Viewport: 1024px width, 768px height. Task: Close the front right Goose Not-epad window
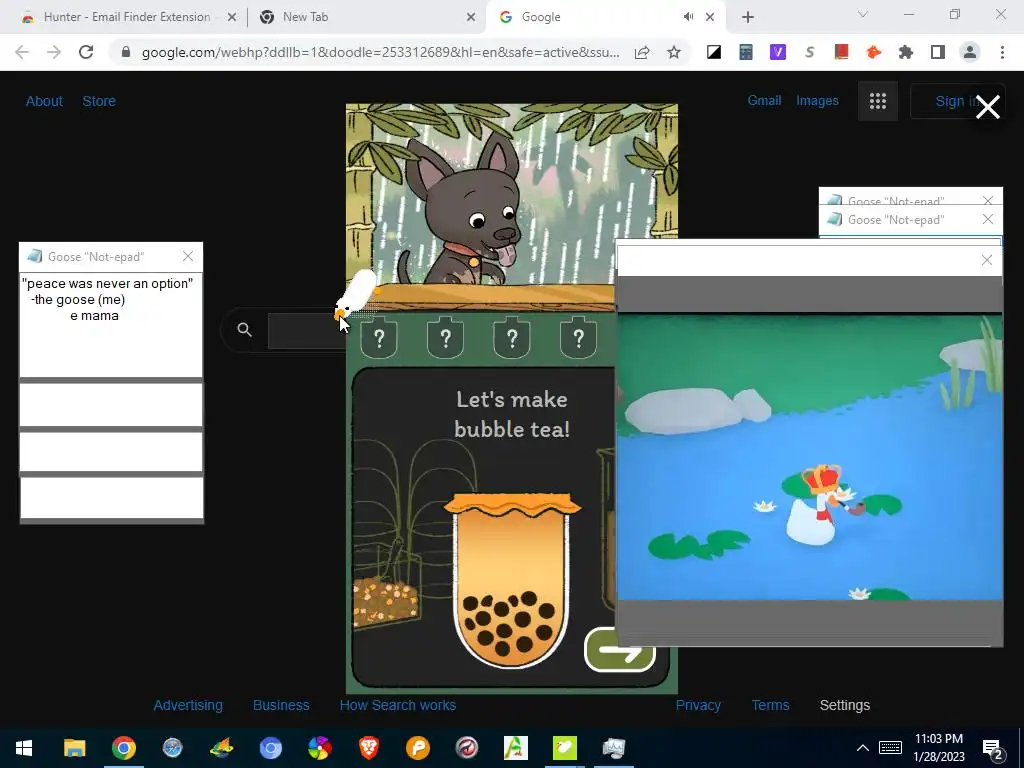988,219
